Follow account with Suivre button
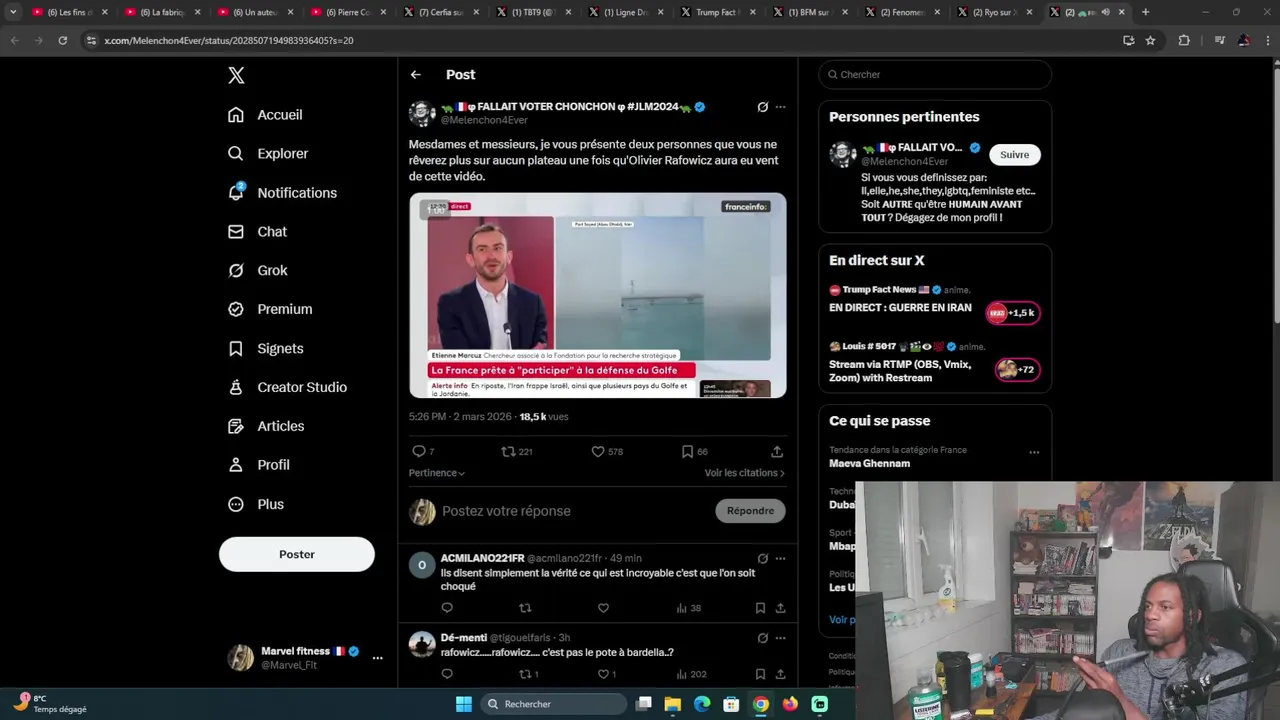Screen dimensions: 1280x720 pos(1014,155)
